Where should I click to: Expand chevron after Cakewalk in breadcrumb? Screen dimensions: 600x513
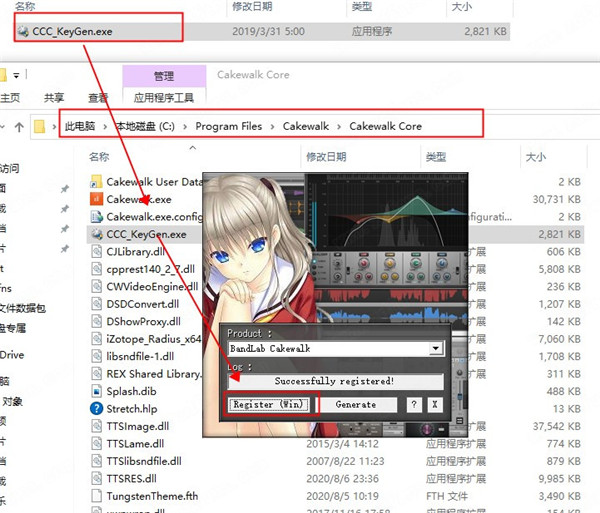339,127
